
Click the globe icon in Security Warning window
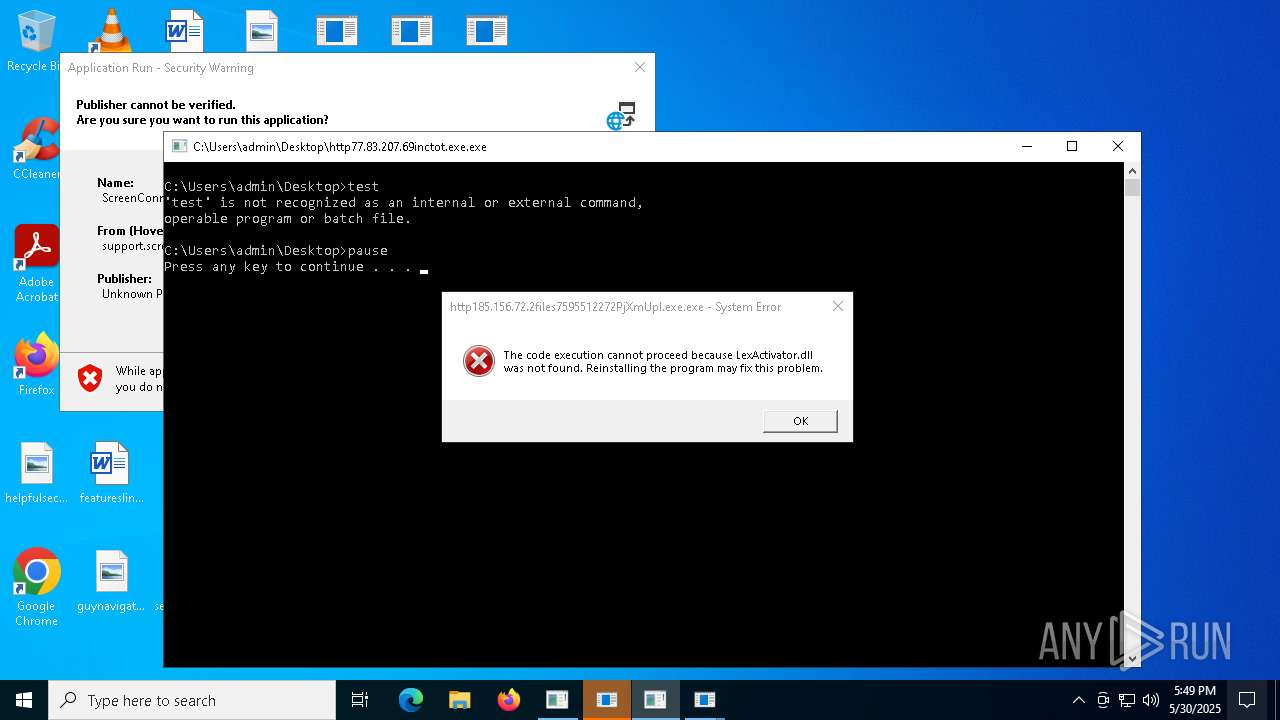pos(621,116)
